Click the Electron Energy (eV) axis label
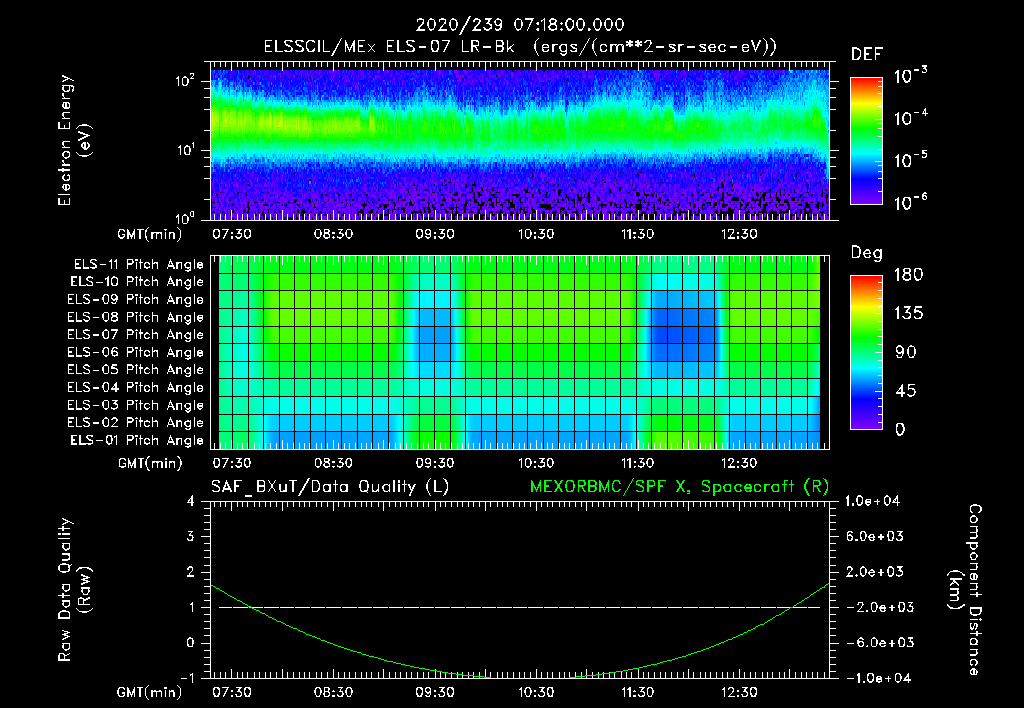Viewport: 1024px width, 708px height. [x=74, y=140]
